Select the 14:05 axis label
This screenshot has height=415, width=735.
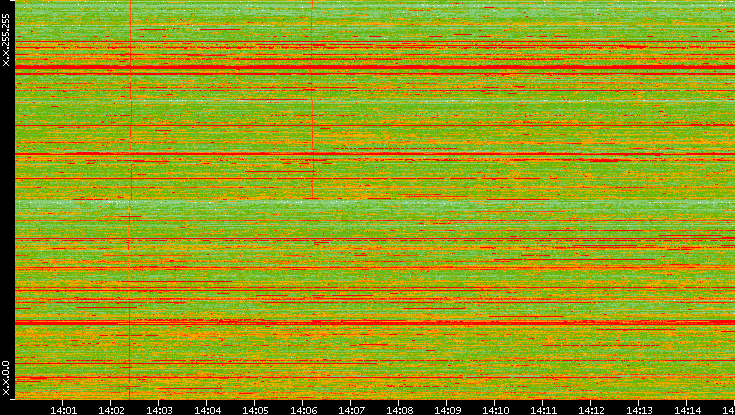[x=255, y=411]
